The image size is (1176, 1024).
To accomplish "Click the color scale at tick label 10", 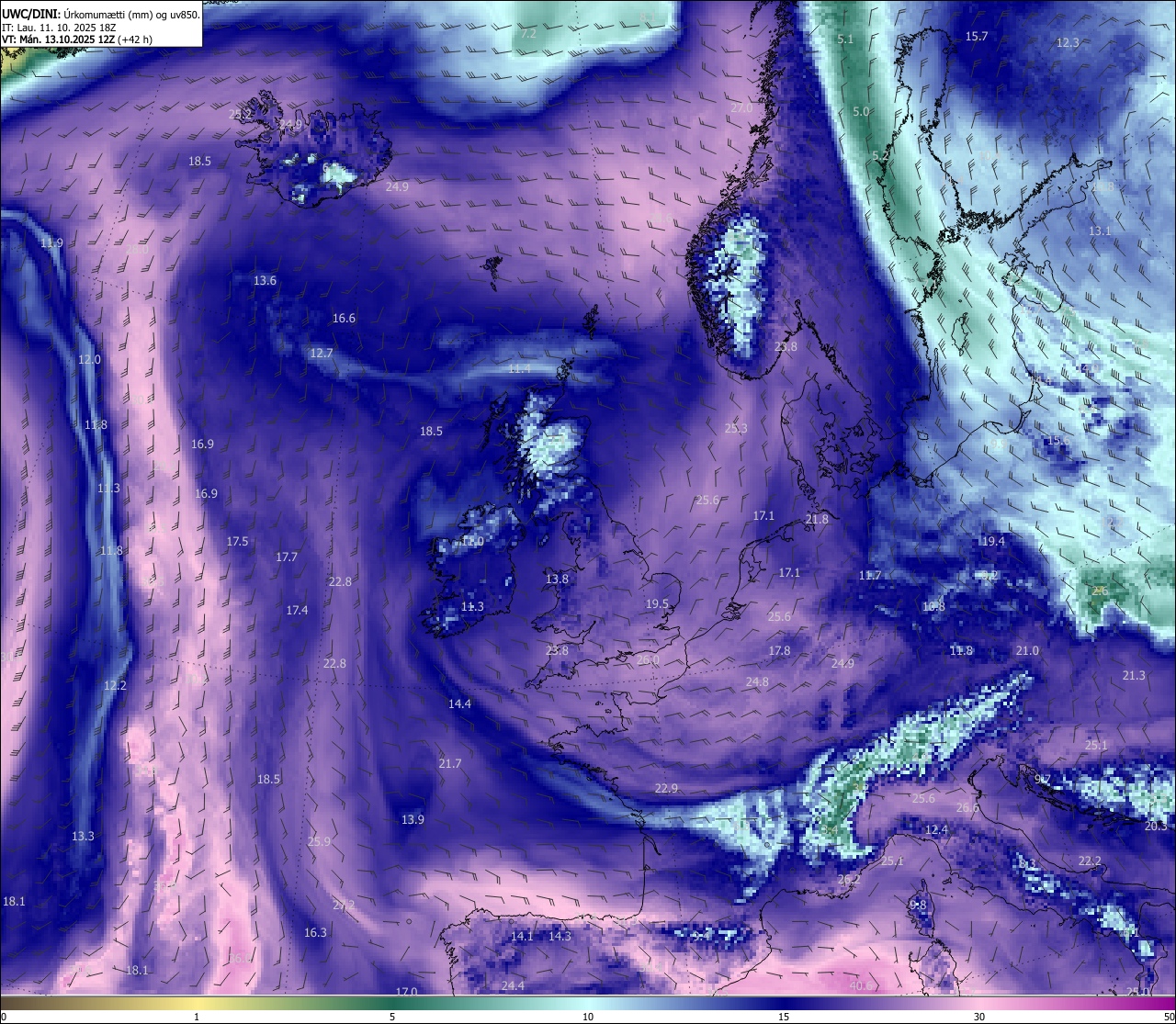I will 588,1003.
